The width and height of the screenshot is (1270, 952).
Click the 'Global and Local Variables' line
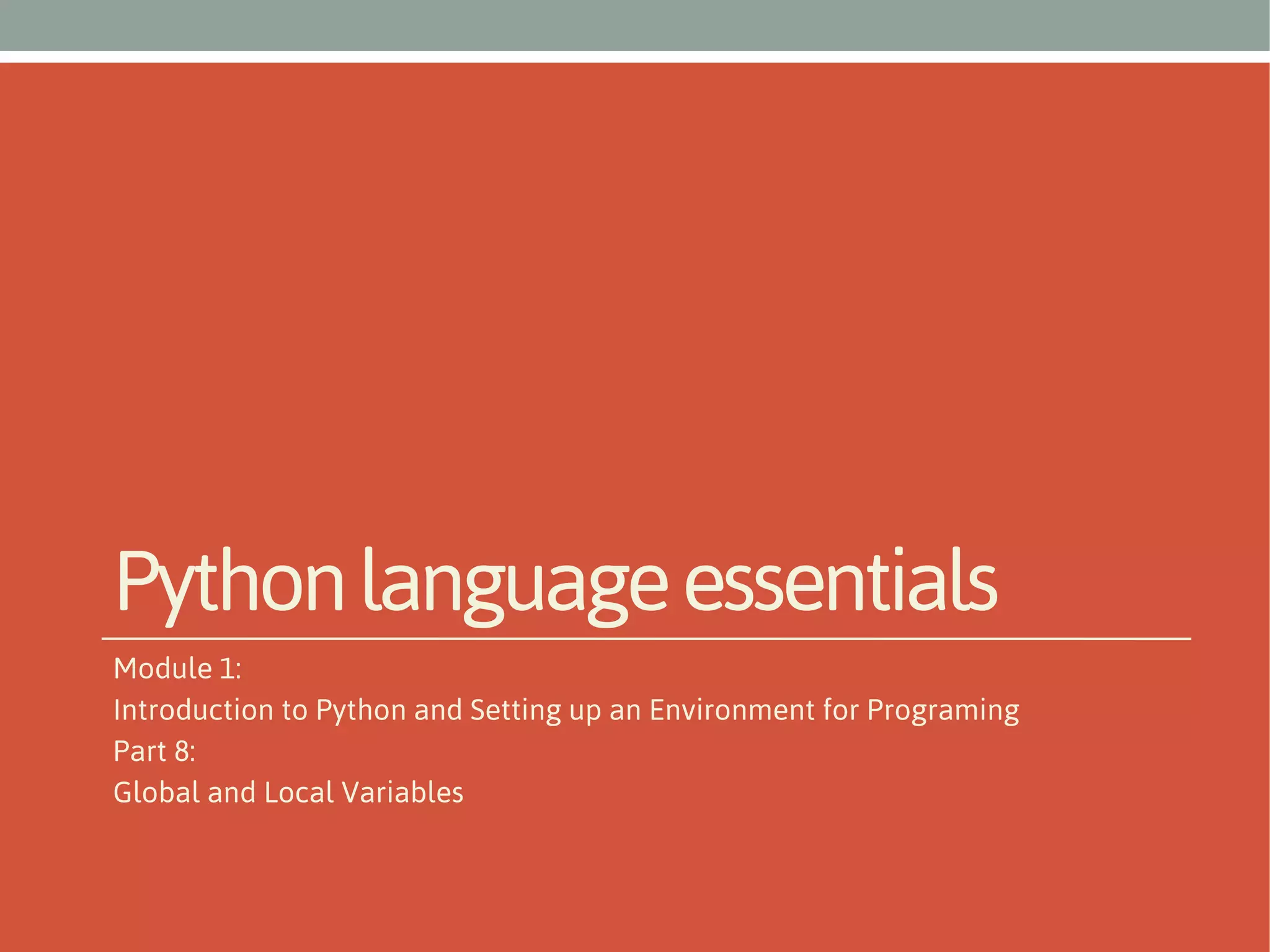pyautogui.click(x=288, y=793)
